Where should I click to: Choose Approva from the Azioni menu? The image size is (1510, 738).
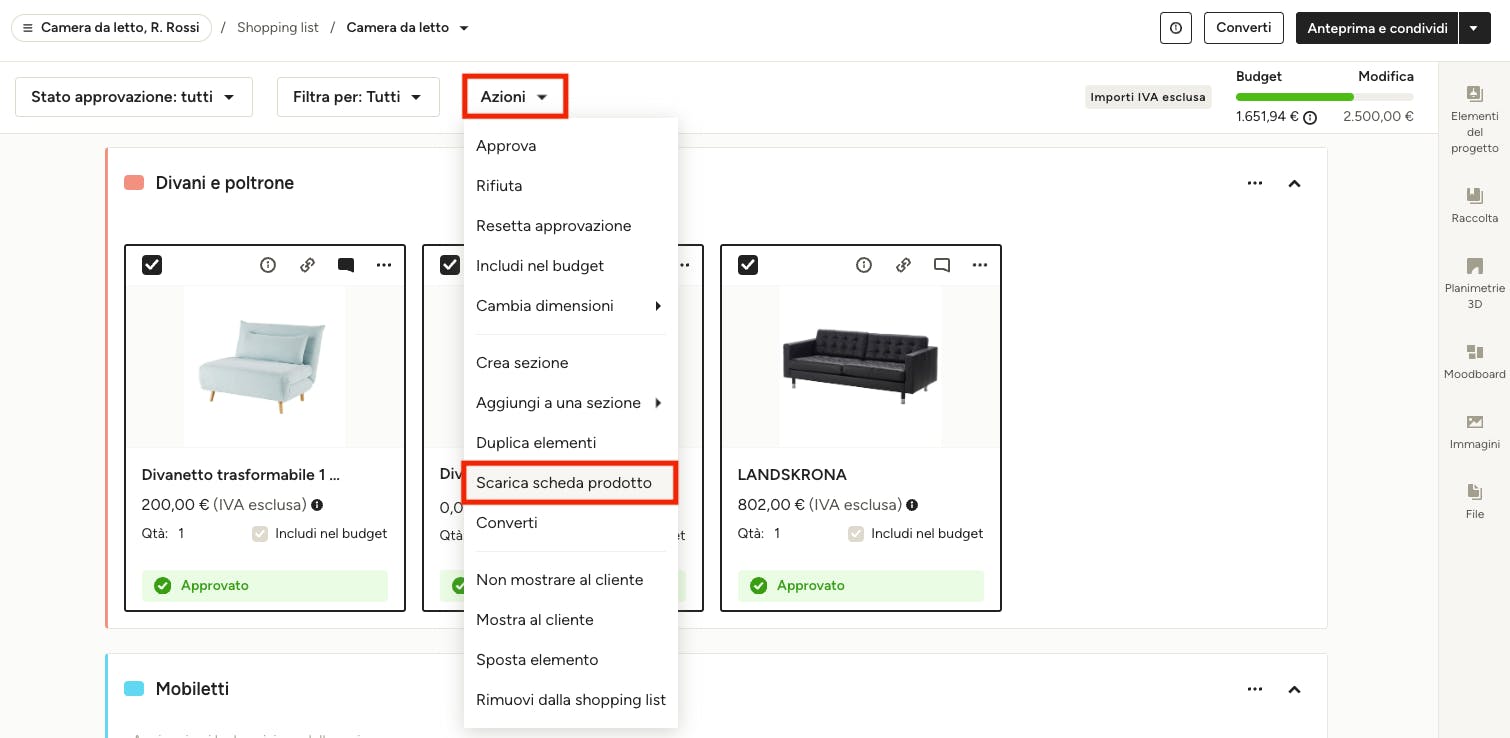coord(571,146)
